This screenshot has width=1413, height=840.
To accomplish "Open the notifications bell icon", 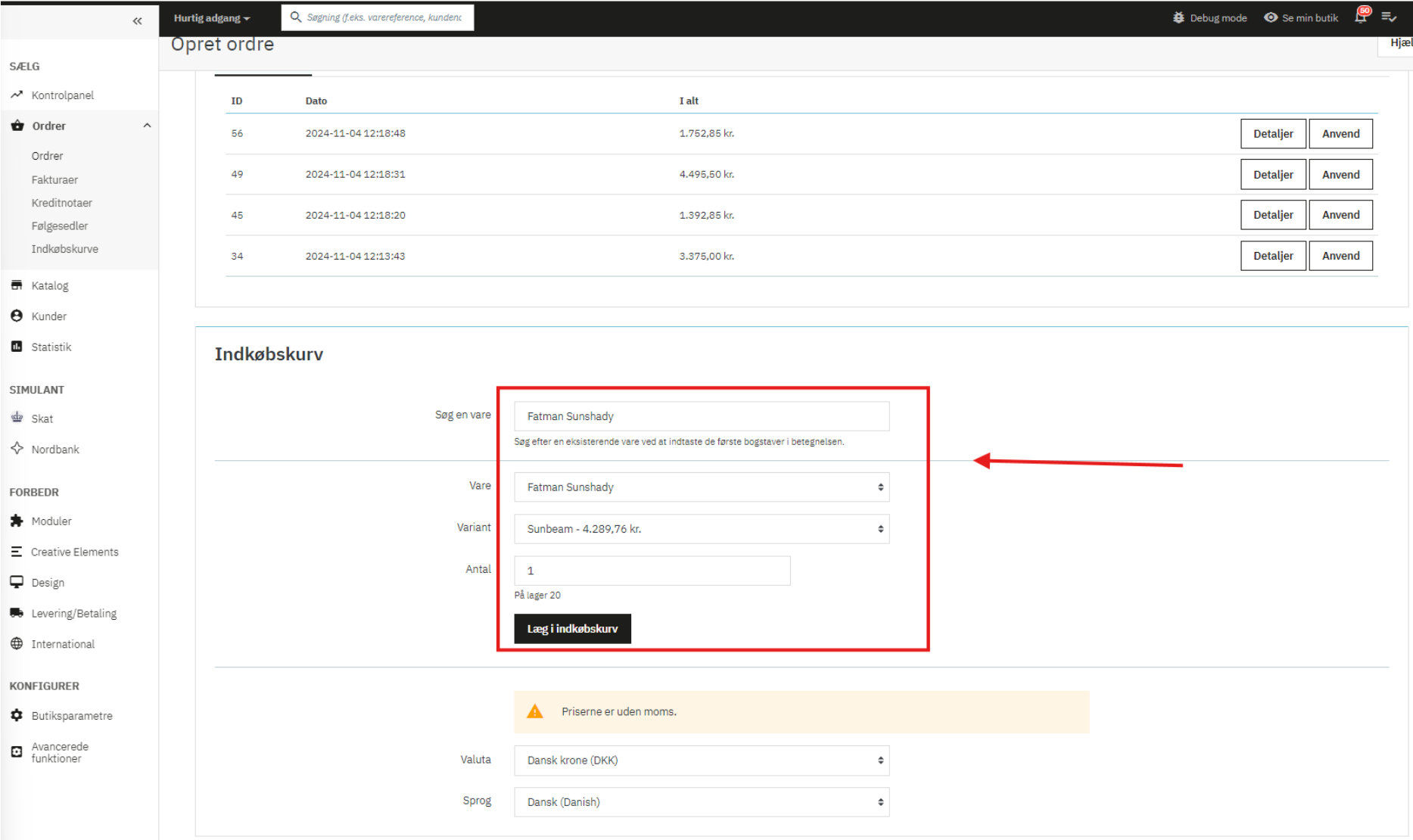I will [x=1361, y=17].
